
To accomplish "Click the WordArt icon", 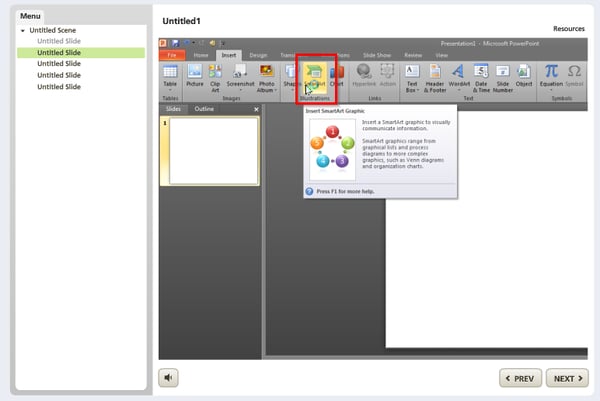I will pyautogui.click(x=458, y=72).
